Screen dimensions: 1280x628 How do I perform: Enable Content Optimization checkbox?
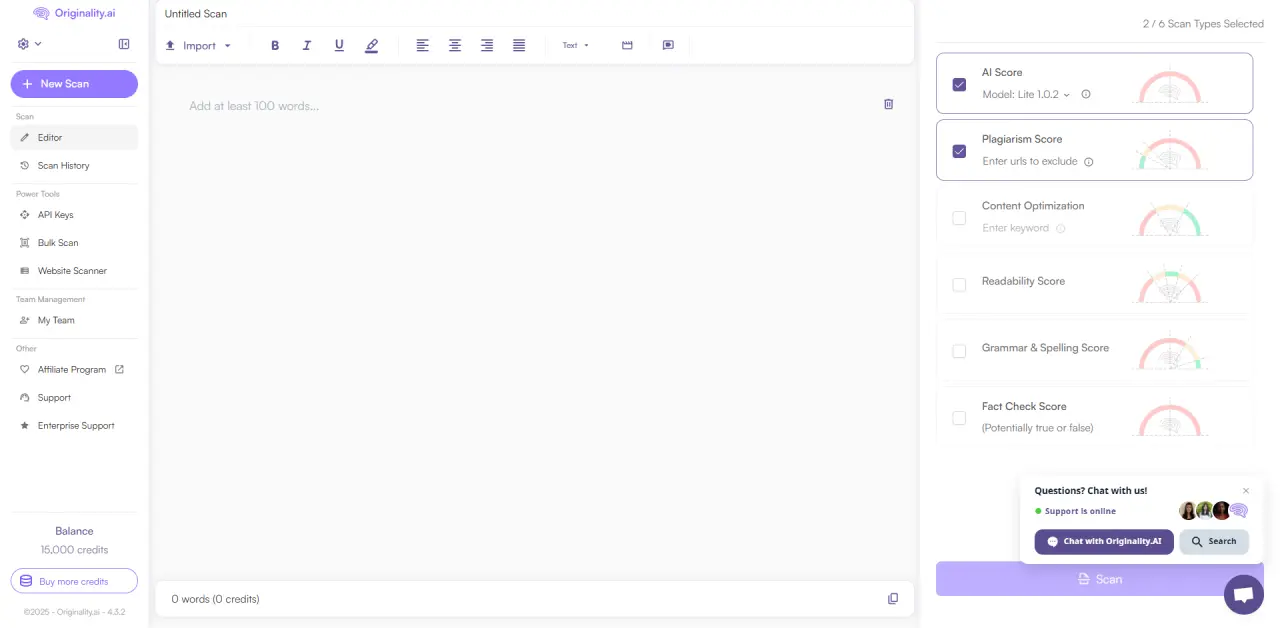[959, 218]
